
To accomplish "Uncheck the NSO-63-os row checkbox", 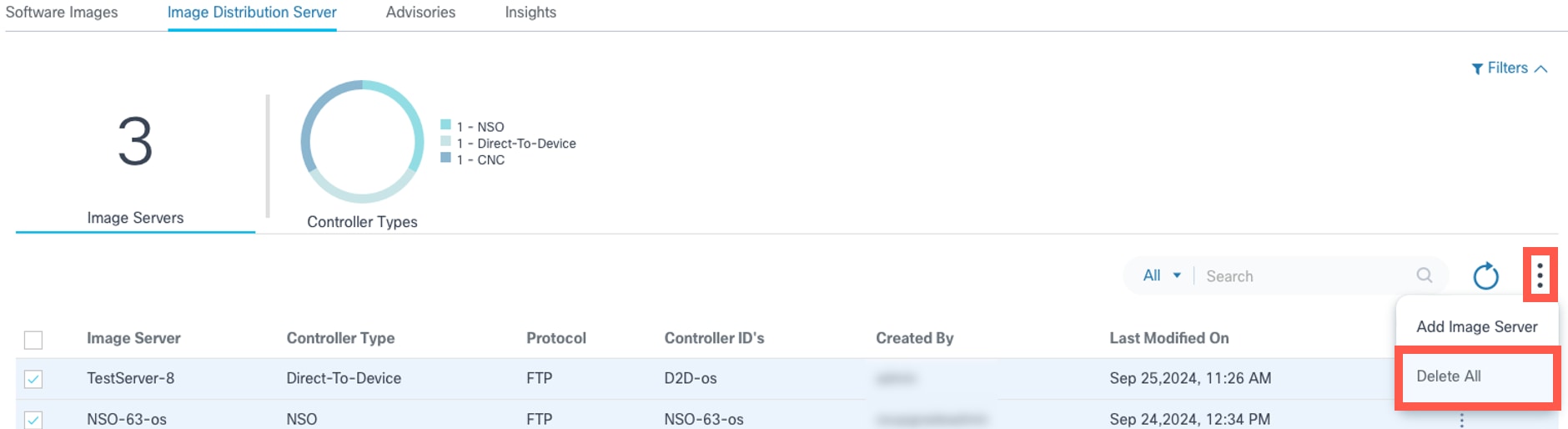I will point(33,419).
